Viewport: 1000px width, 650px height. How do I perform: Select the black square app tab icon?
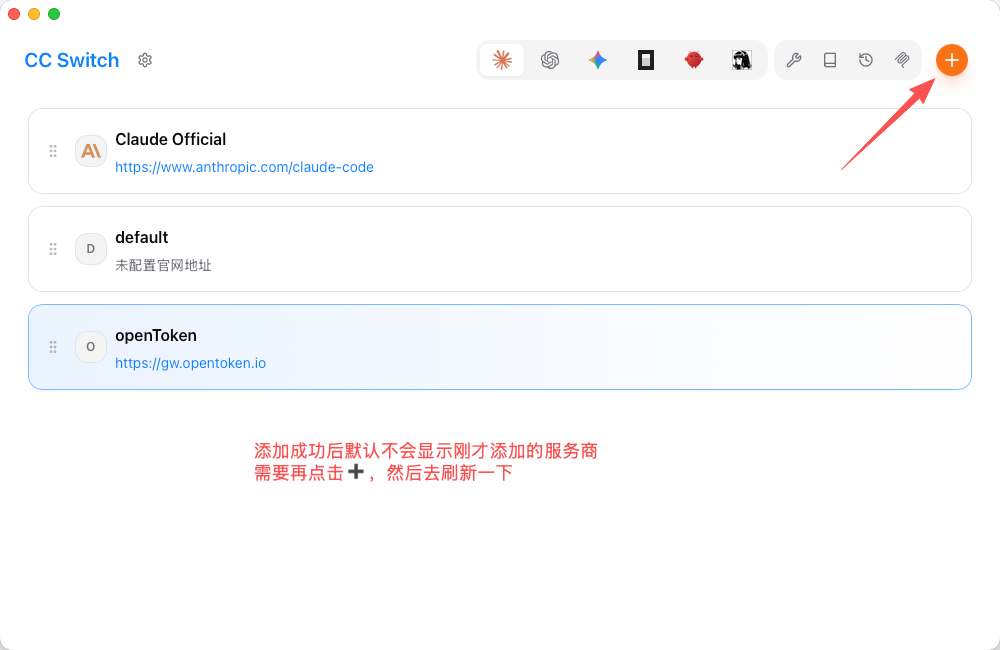[x=646, y=60]
